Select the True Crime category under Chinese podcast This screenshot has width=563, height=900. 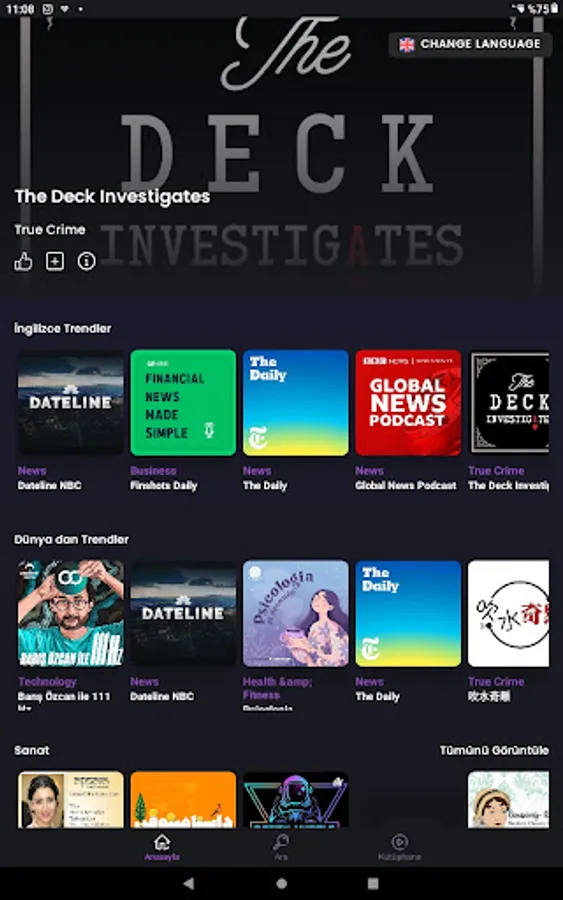point(496,681)
